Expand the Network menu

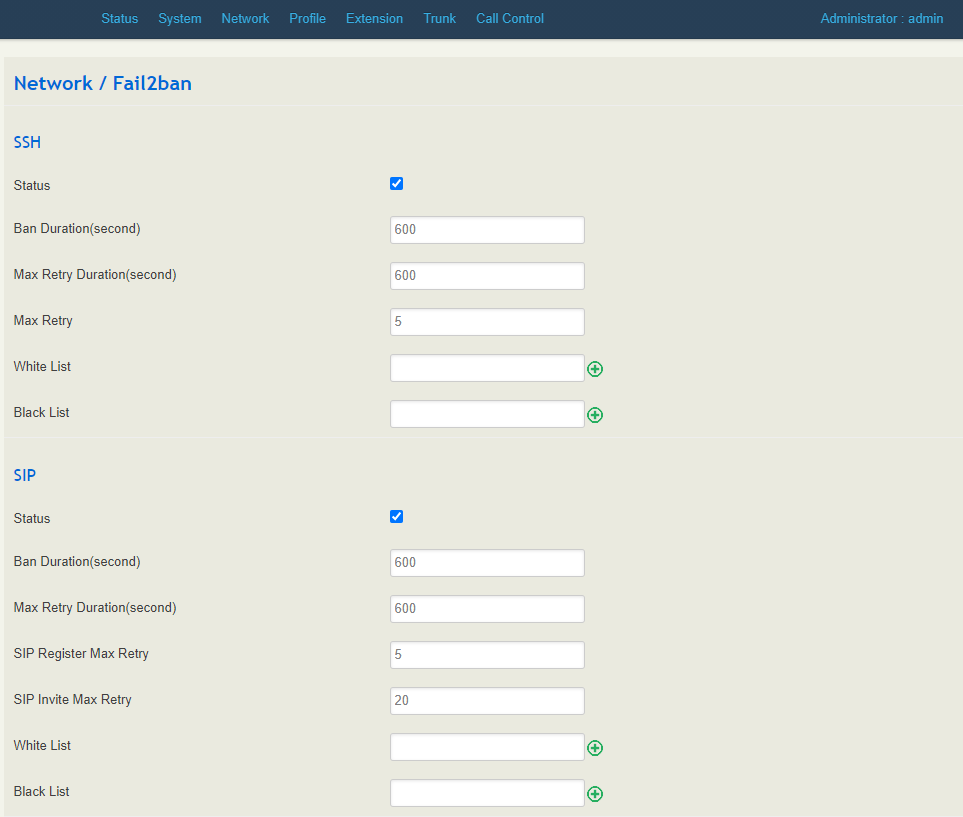tap(245, 19)
